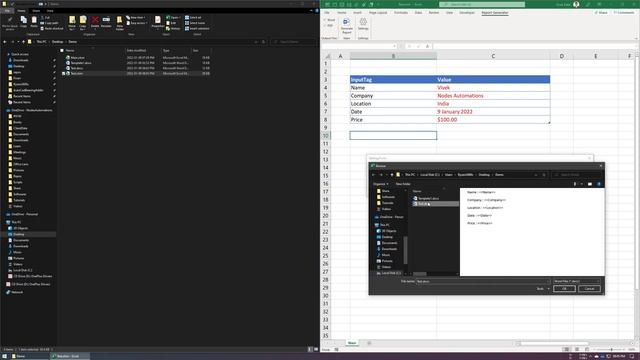This screenshot has height=360, width=640.
Task: Click Insert Function fx icon
Action: (x=427, y=46)
